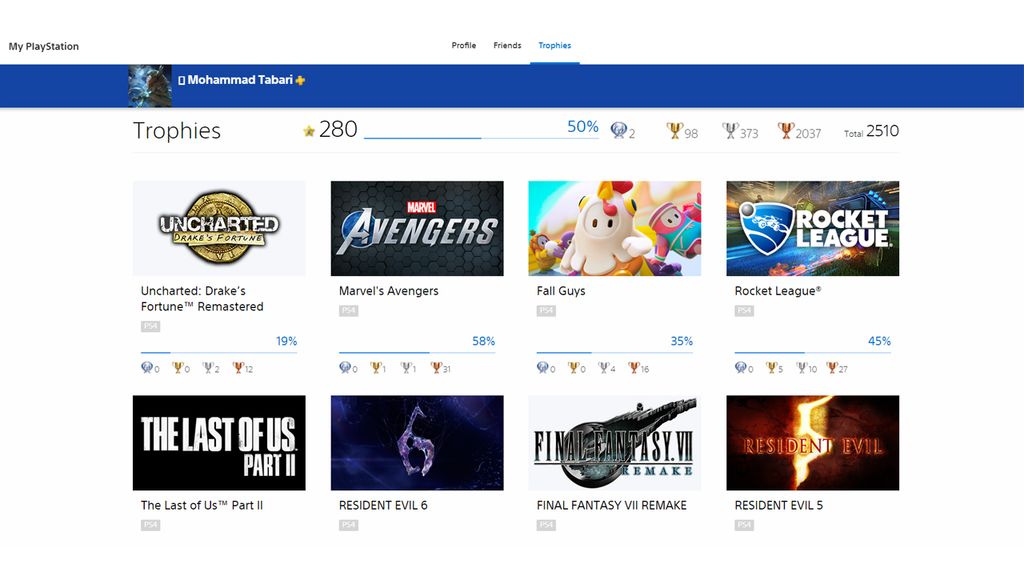Image resolution: width=1024 pixels, height=576 pixels.
Task: Open the Trophies tab
Action: click(x=554, y=45)
